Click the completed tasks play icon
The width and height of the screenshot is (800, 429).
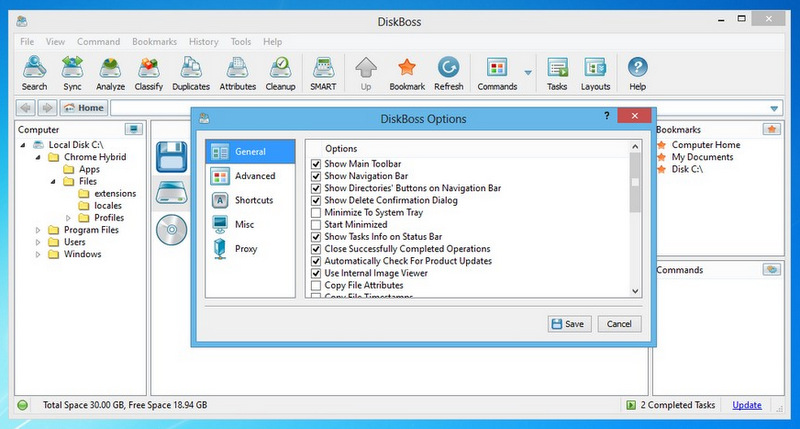pyautogui.click(x=631, y=405)
